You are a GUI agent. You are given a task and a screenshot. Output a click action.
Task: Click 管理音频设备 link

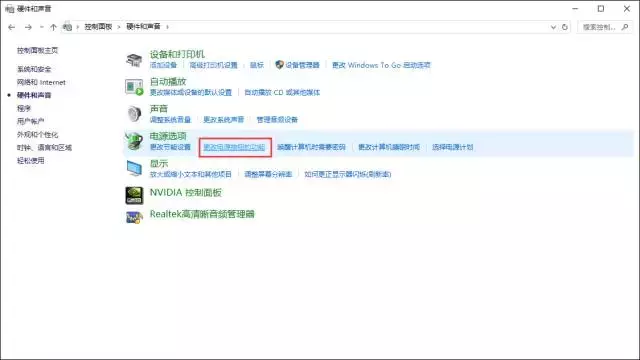point(277,120)
